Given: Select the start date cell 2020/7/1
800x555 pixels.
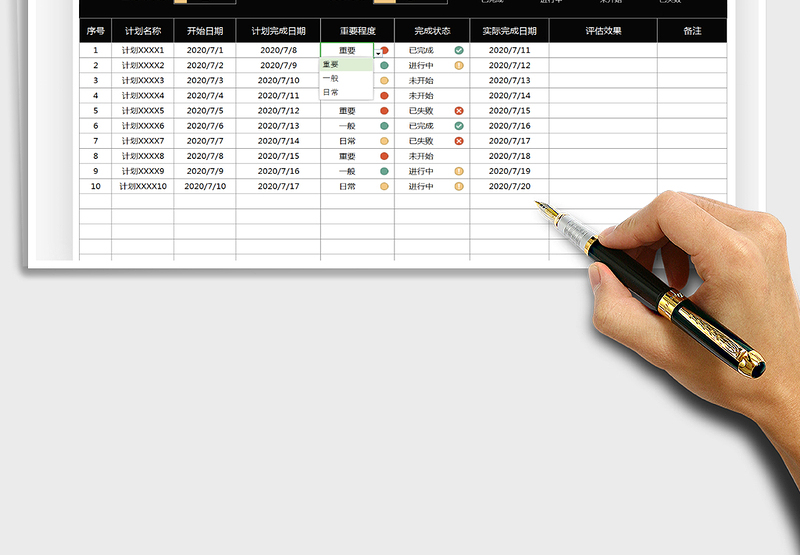Looking at the screenshot, I should (205, 50).
